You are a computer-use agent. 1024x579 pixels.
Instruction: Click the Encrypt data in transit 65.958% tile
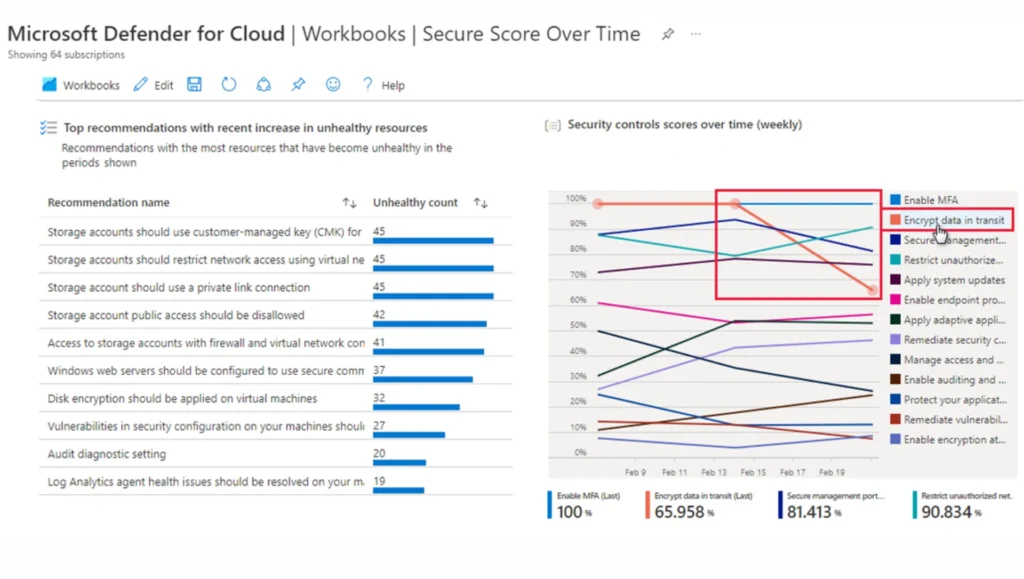click(699, 506)
